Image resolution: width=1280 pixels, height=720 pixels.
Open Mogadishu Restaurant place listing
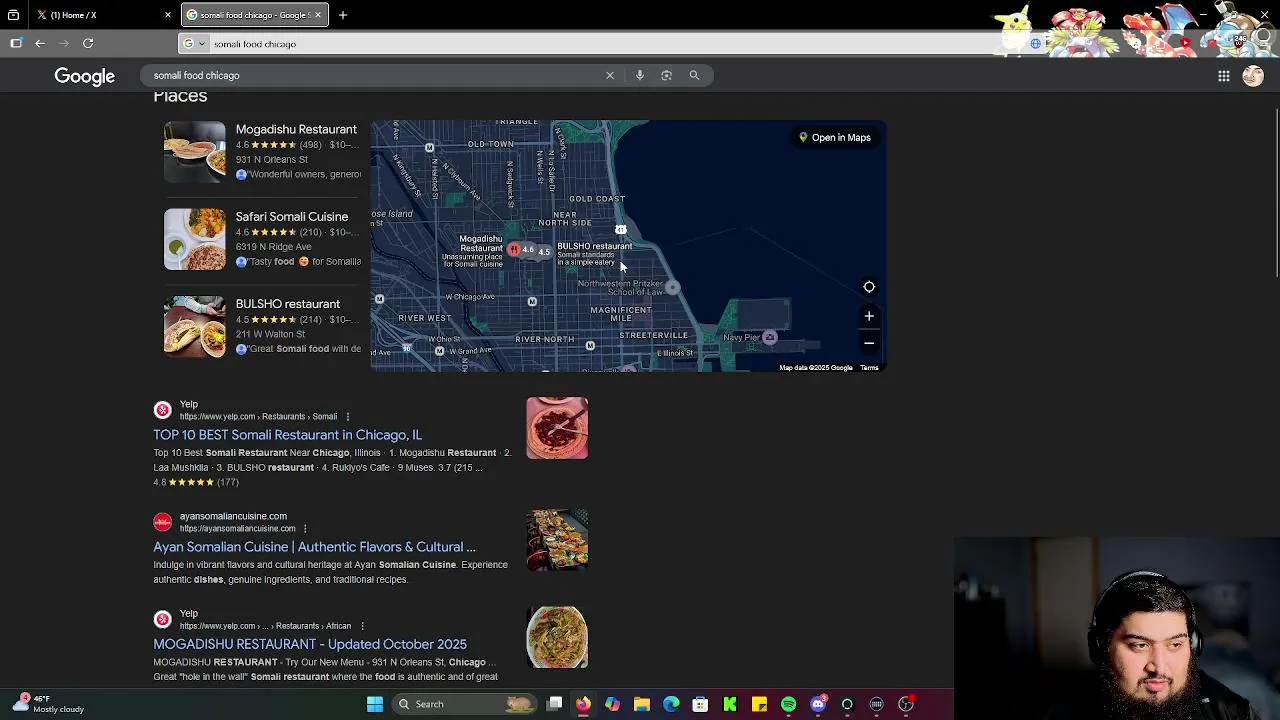296,129
